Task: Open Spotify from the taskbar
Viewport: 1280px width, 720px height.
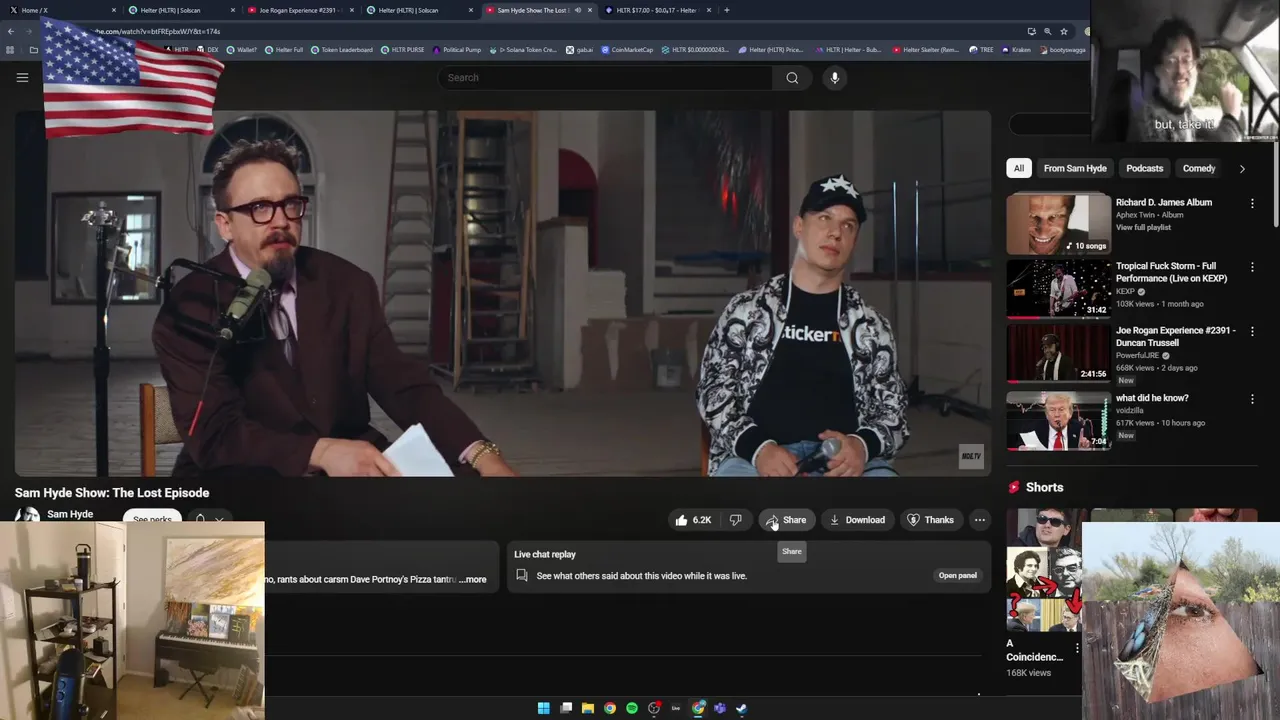Action: 632,708
